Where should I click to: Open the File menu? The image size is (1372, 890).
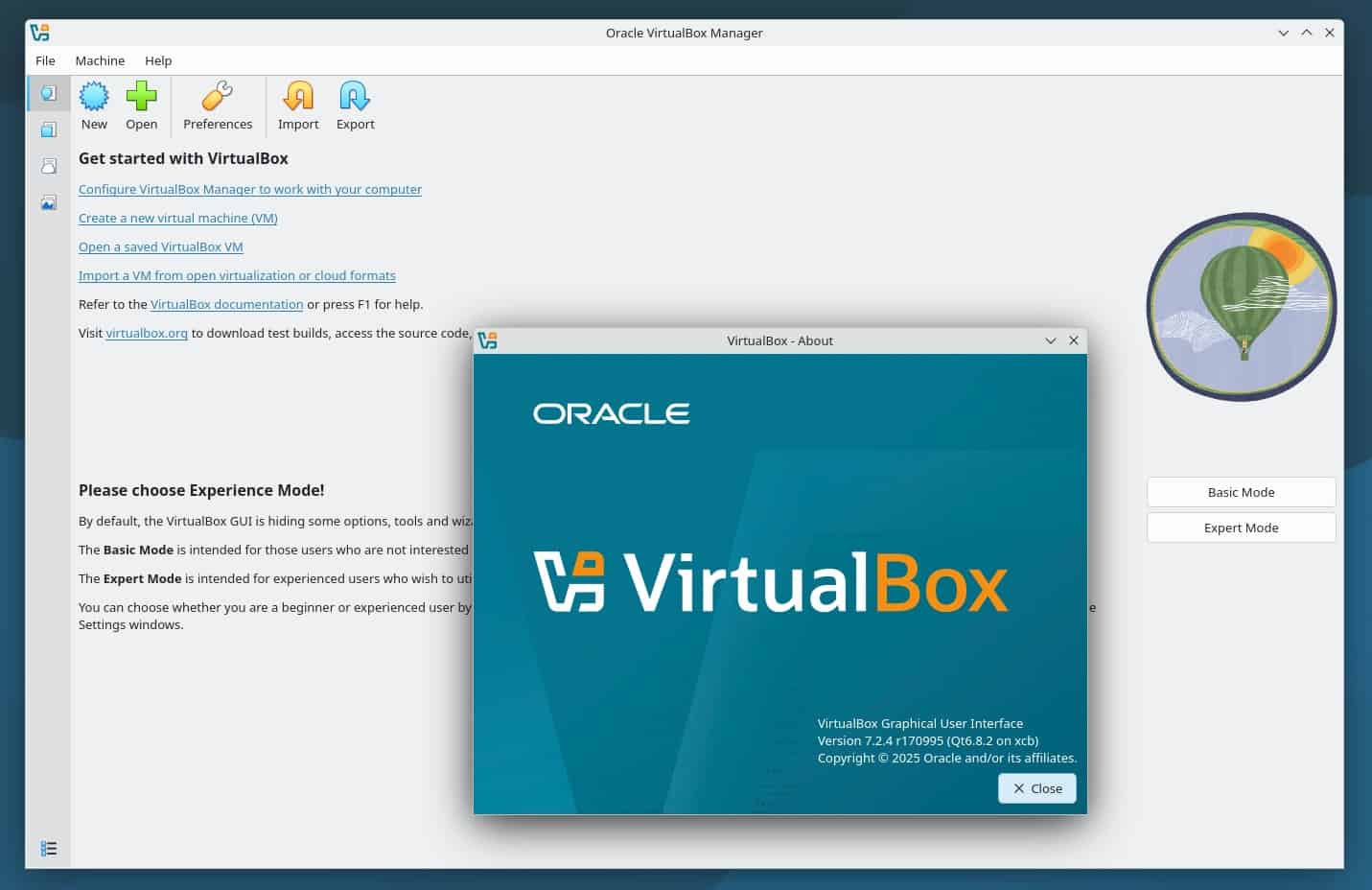pos(45,60)
